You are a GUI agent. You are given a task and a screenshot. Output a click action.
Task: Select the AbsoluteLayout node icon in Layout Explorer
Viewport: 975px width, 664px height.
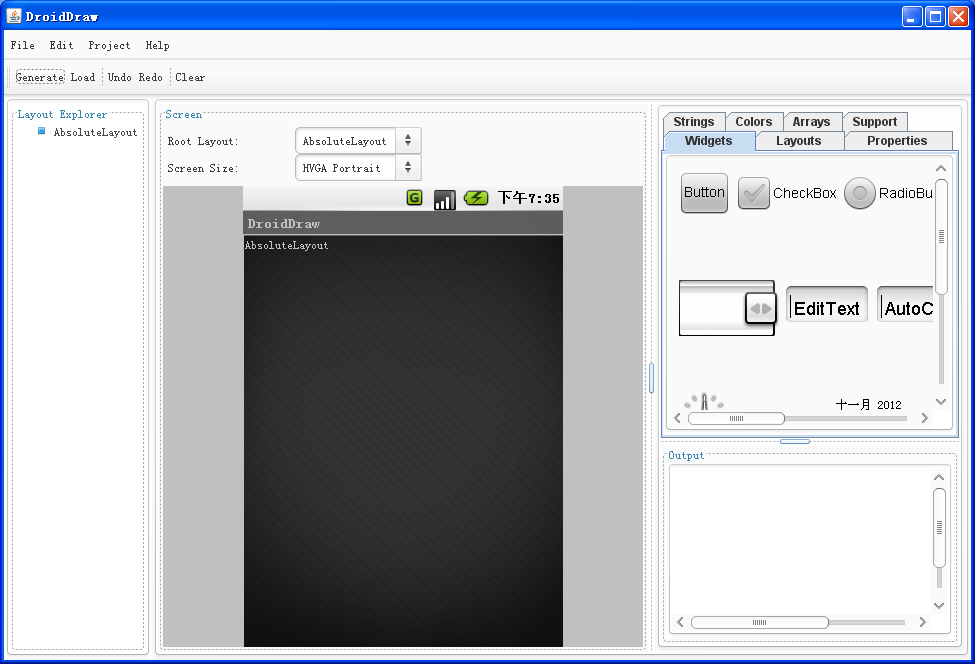click(42, 131)
